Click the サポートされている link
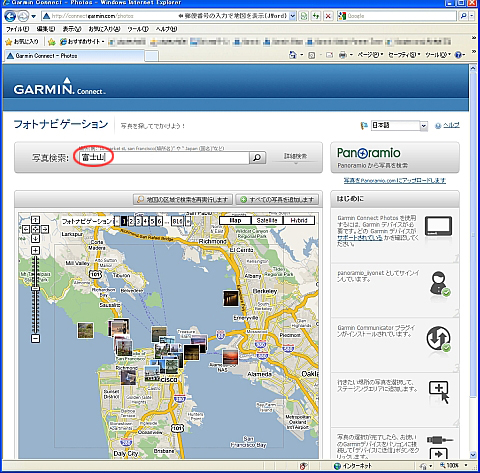 360,238
